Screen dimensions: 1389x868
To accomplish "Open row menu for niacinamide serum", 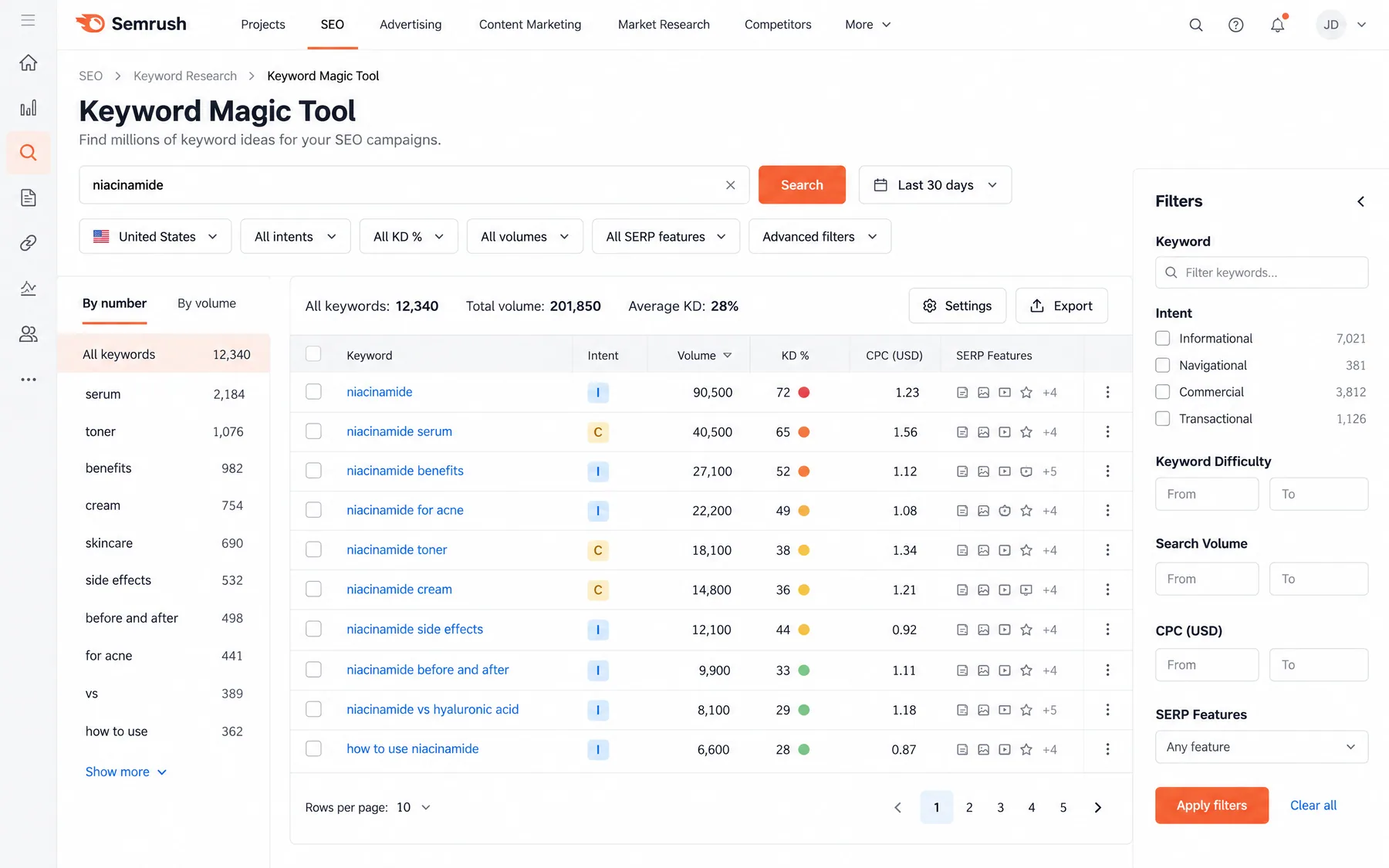I will point(1107,432).
